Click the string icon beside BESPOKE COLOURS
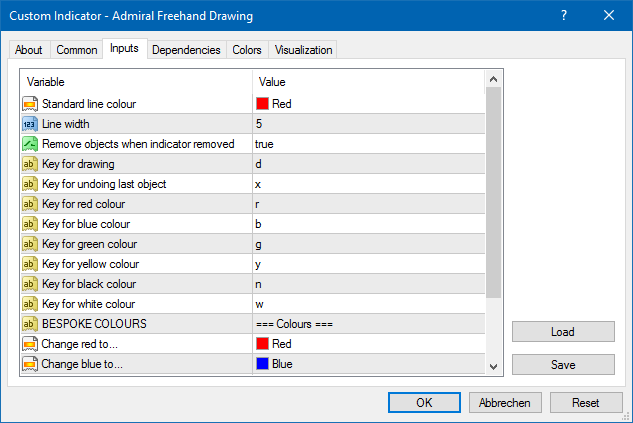 coord(30,324)
